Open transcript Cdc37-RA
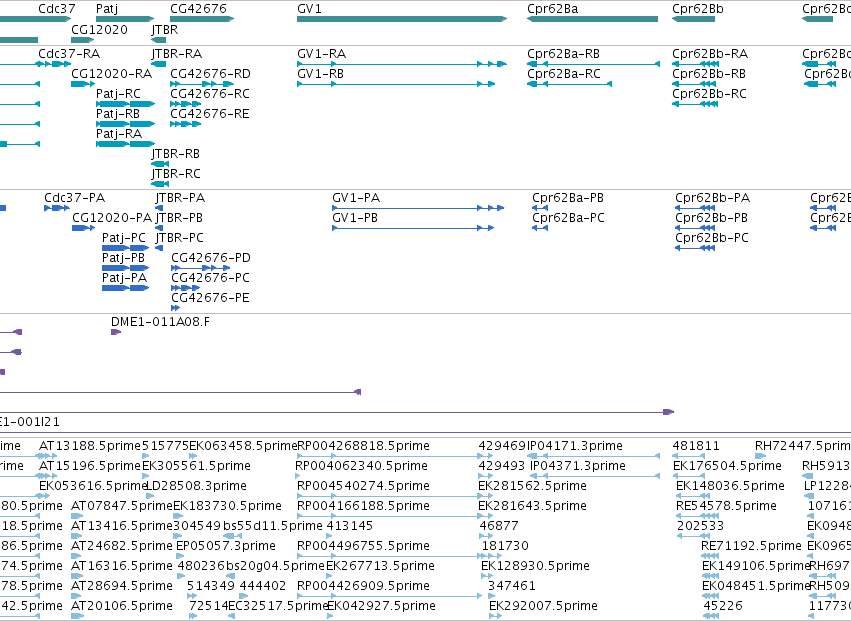 click(69, 54)
